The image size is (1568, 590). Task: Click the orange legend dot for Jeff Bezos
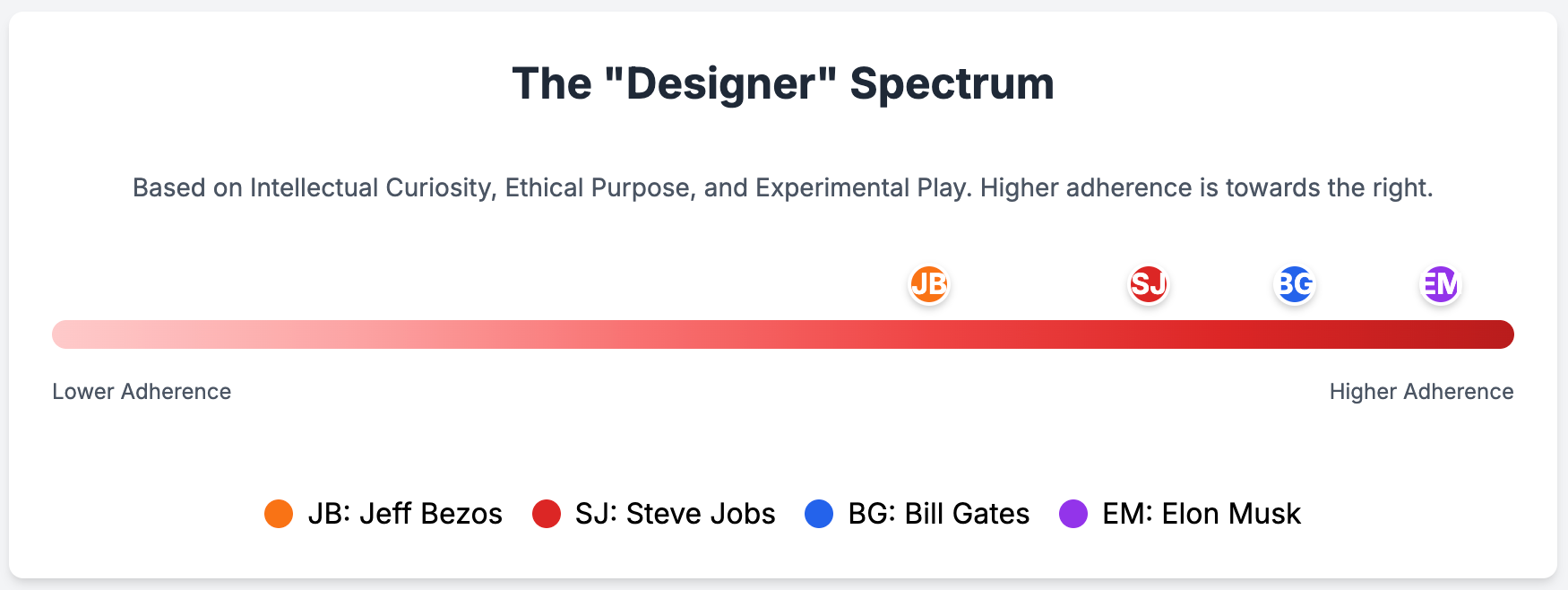pyautogui.click(x=279, y=514)
